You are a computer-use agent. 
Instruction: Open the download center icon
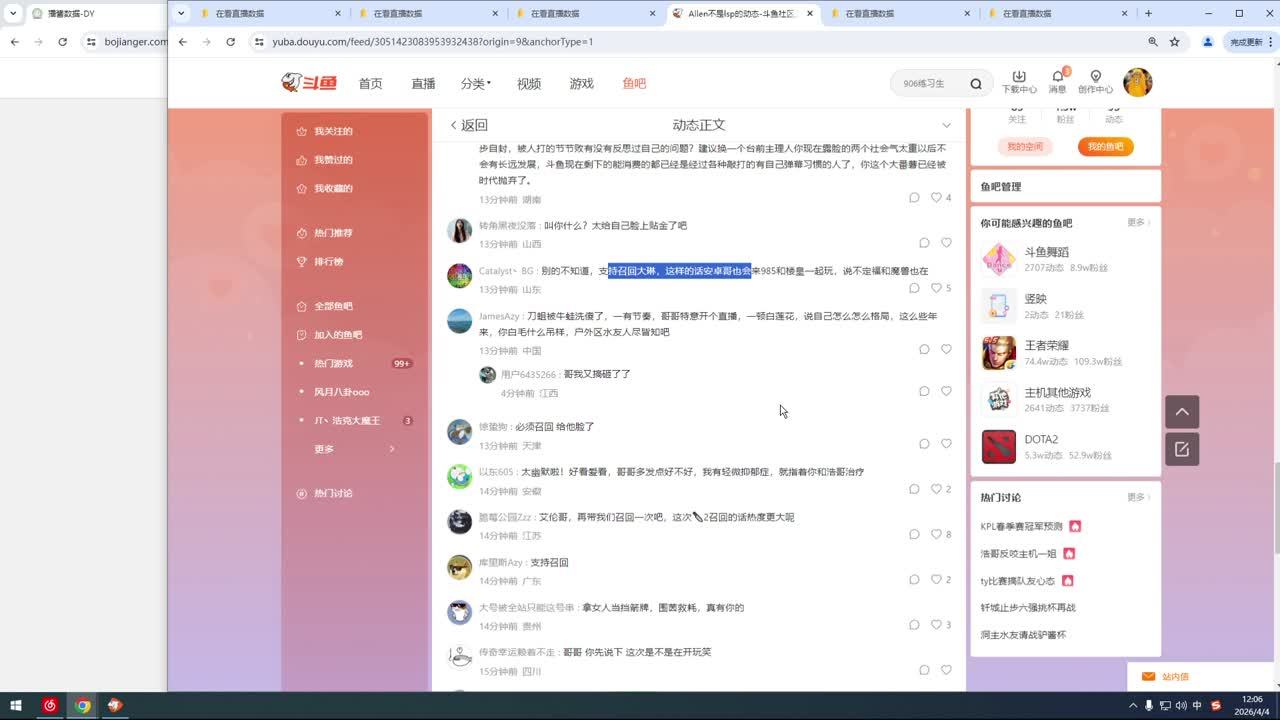point(1018,77)
